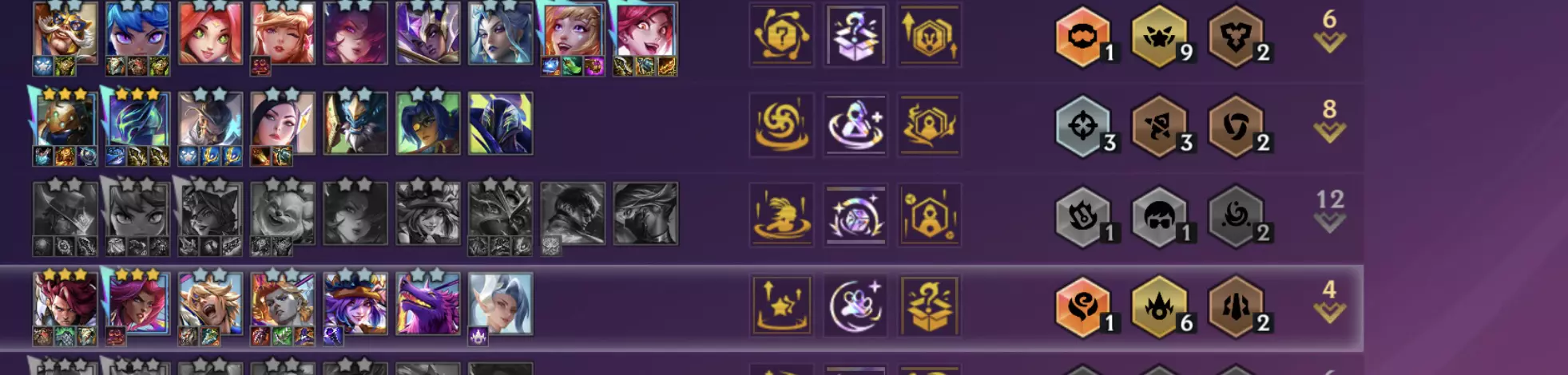Click the golden spiral augment in 8th-place row
The width and height of the screenshot is (1568, 375).
(782, 124)
